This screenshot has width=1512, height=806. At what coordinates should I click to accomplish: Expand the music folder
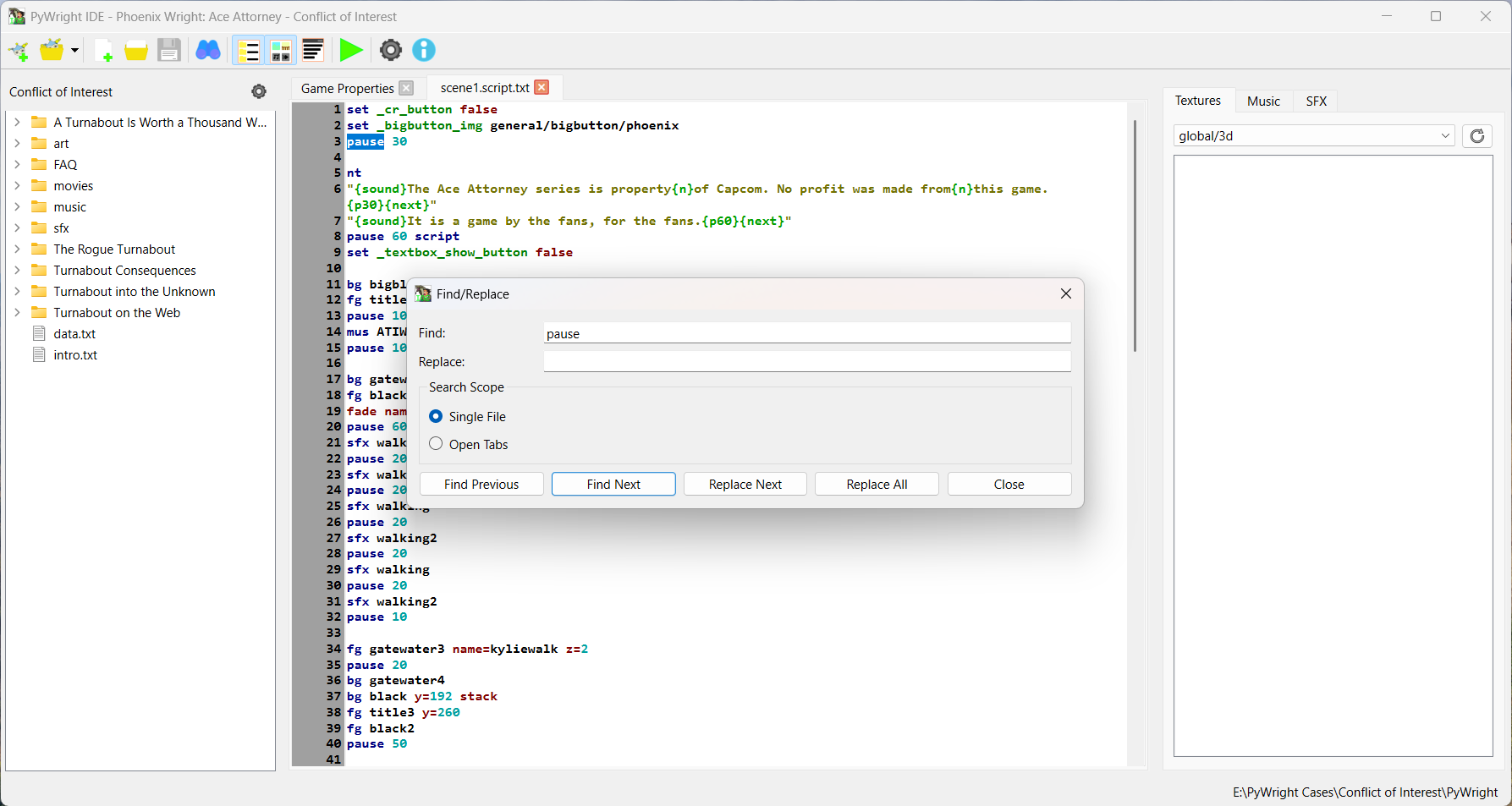[x=17, y=206]
